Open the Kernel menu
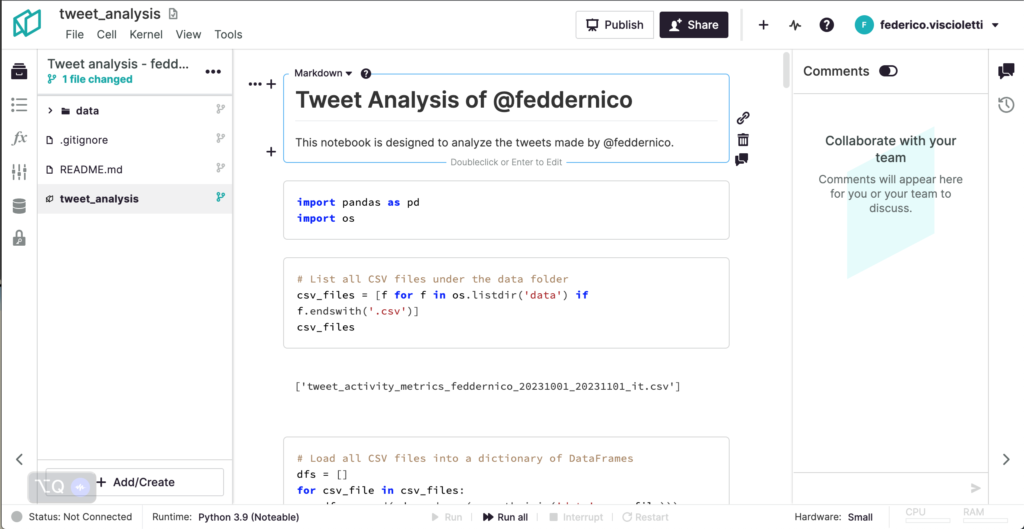The image size is (1024, 529). 146,34
